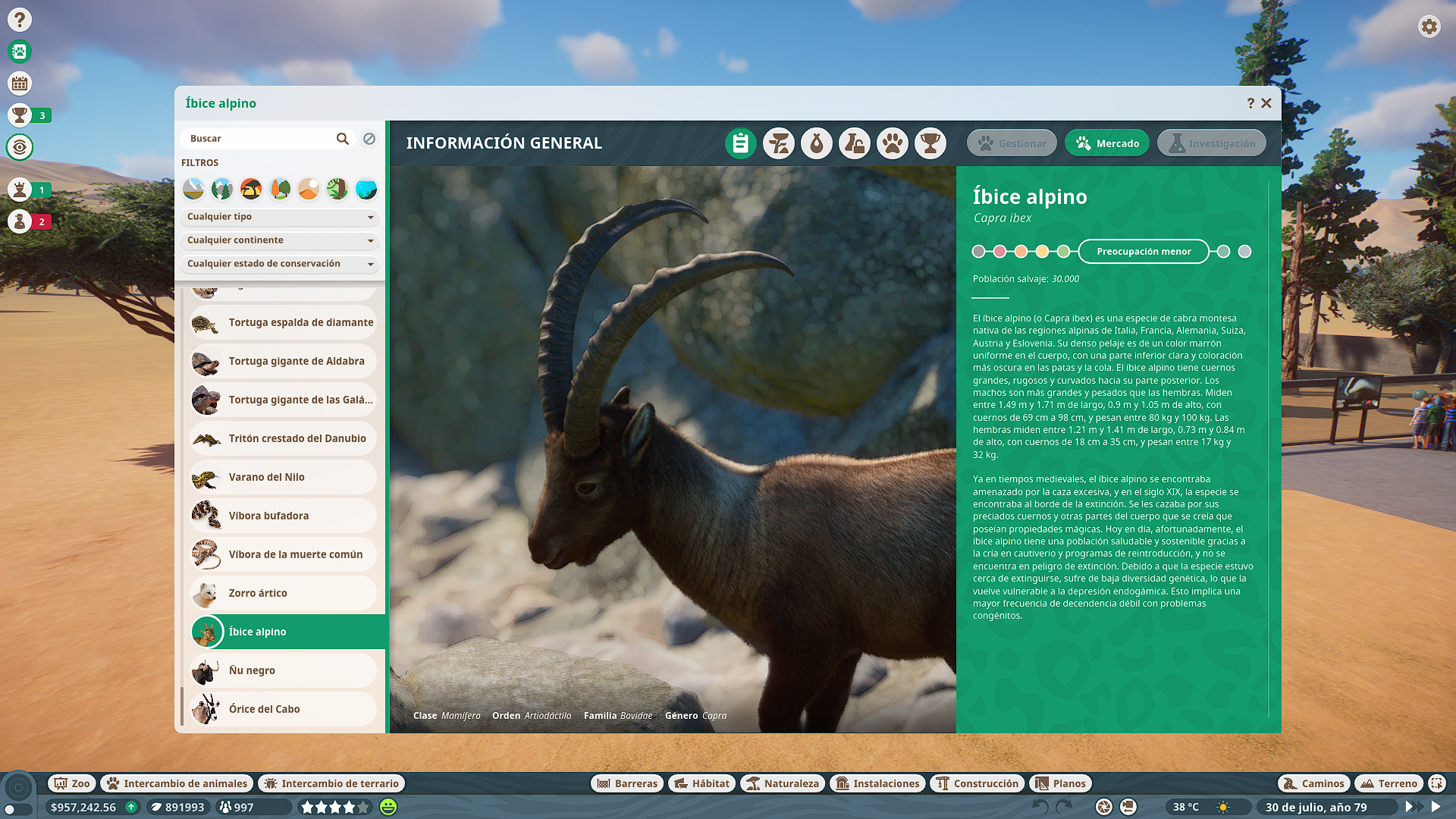Screen dimensions: 1456x819
Task: Open the Naturaleza menu
Action: point(783,783)
